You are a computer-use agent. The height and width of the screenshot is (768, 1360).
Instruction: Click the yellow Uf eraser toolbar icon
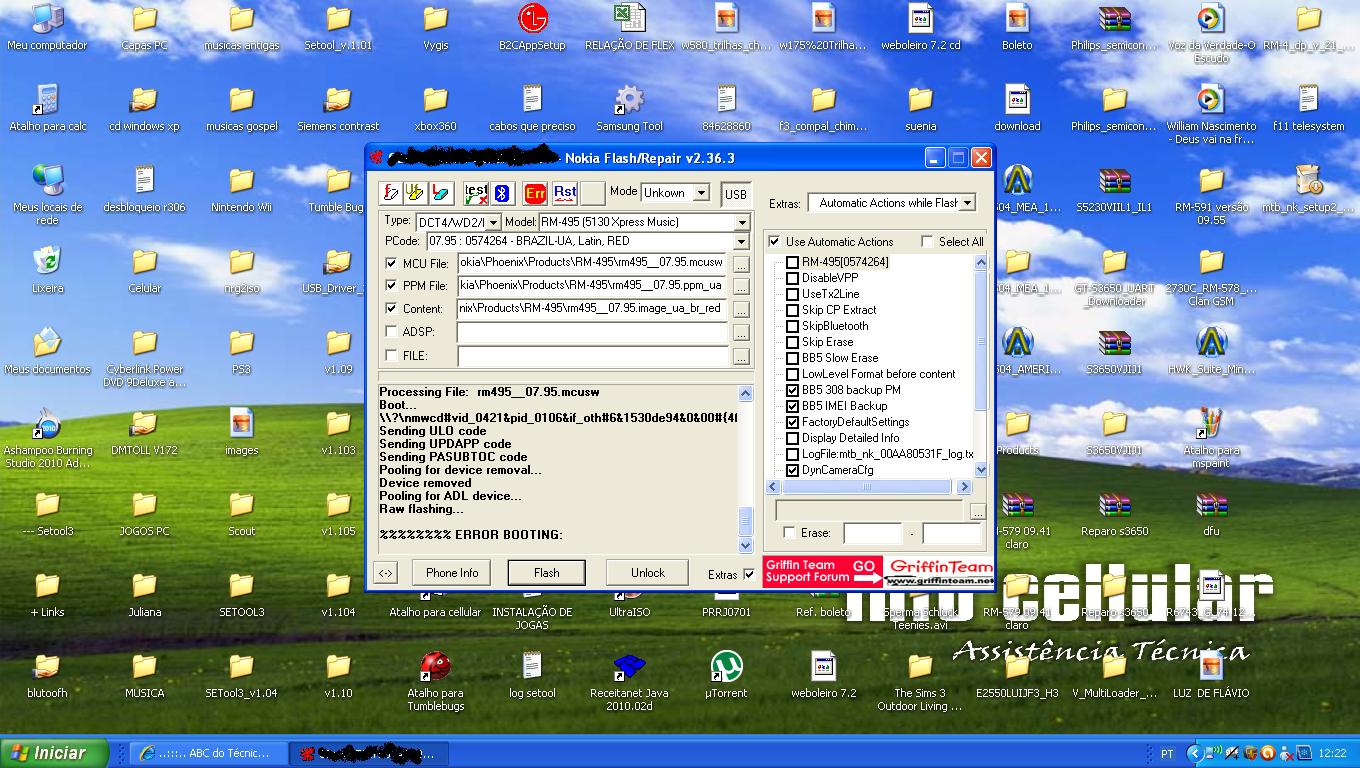point(416,193)
